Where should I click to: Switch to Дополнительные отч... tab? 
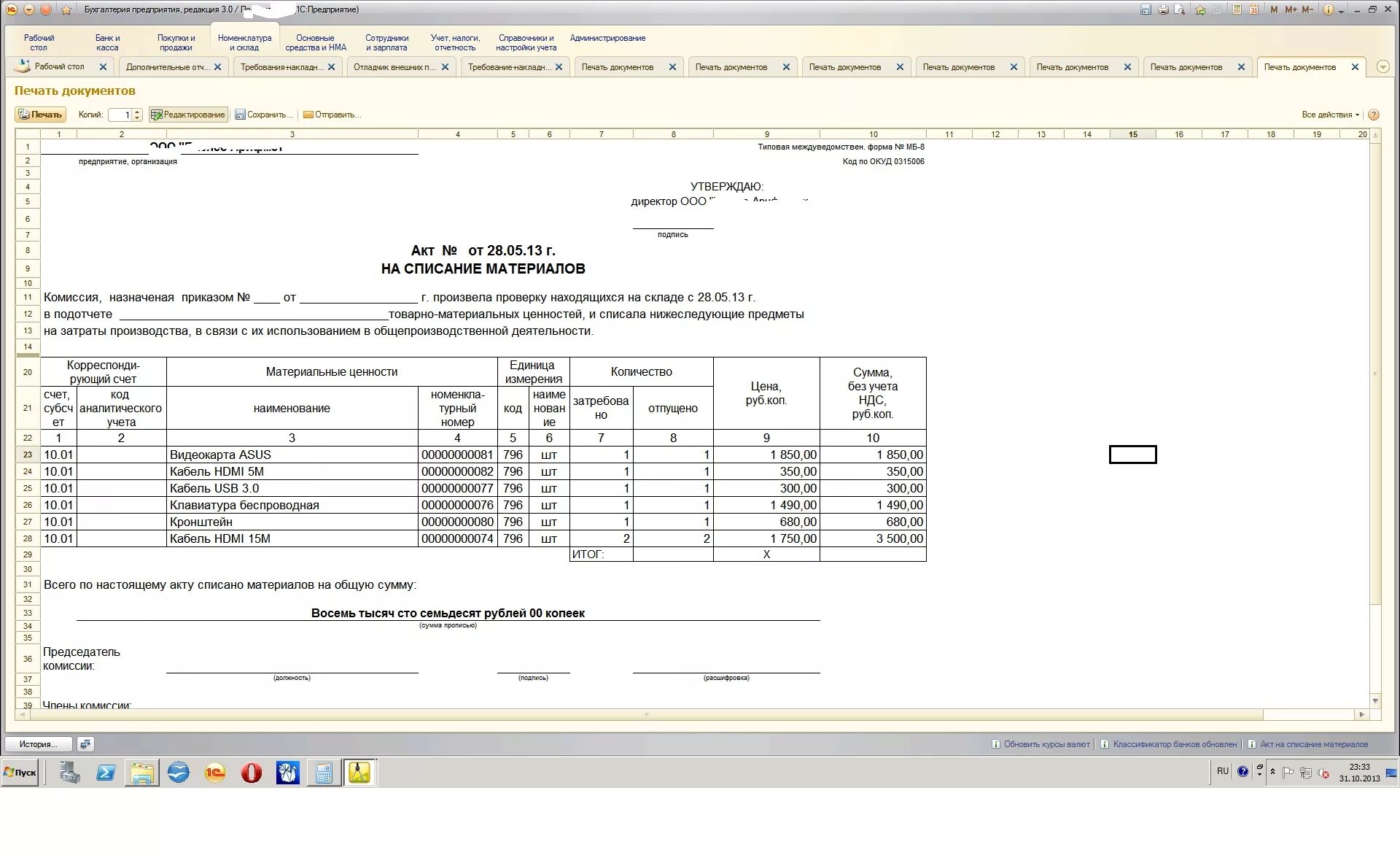[168, 67]
